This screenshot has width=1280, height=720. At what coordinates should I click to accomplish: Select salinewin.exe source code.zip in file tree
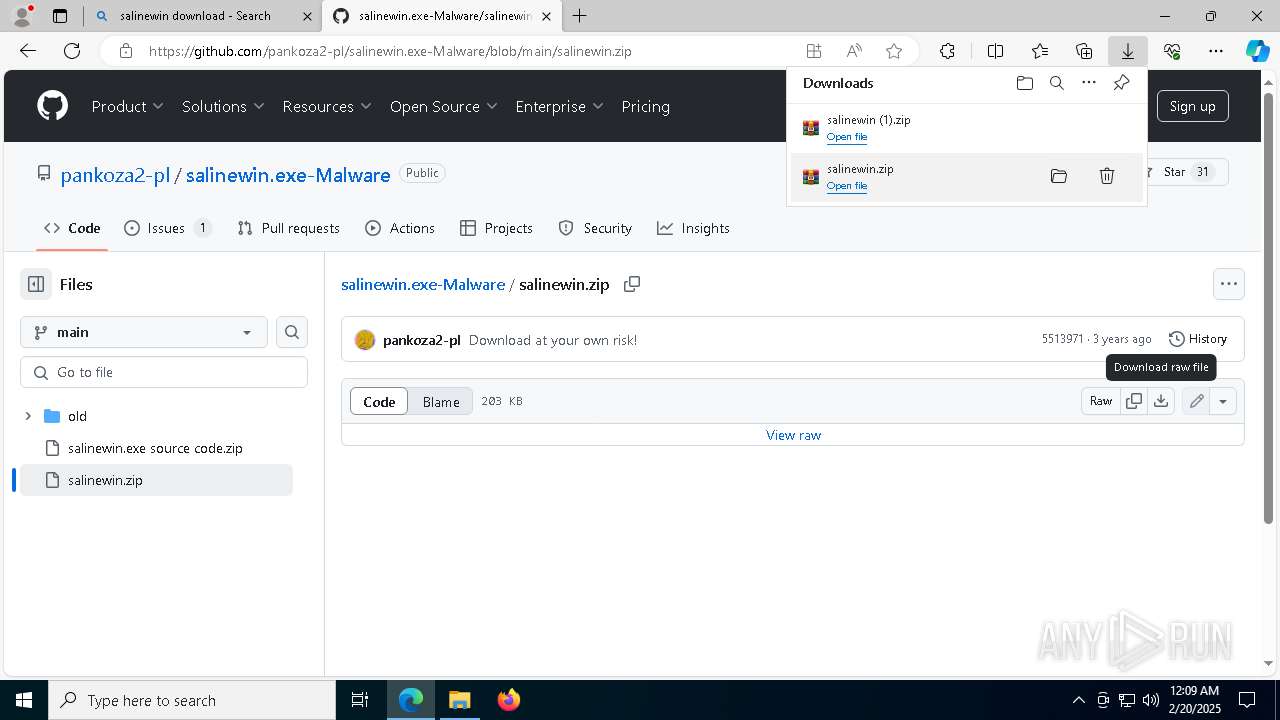pyautogui.click(x=155, y=448)
